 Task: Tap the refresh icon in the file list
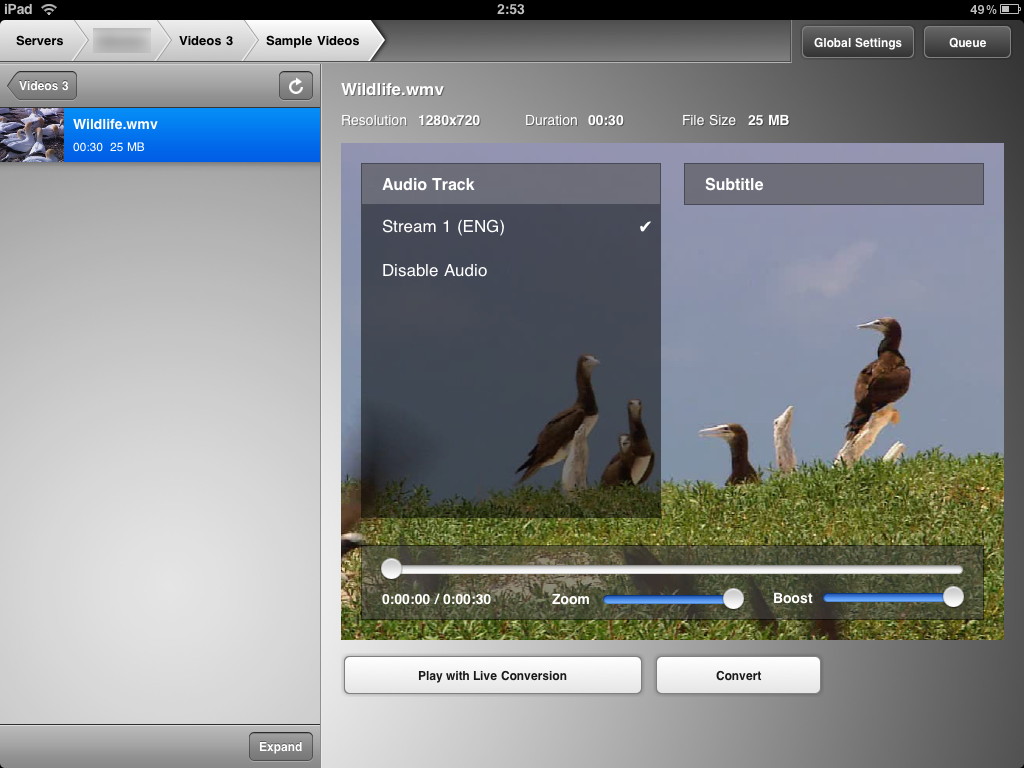click(296, 86)
